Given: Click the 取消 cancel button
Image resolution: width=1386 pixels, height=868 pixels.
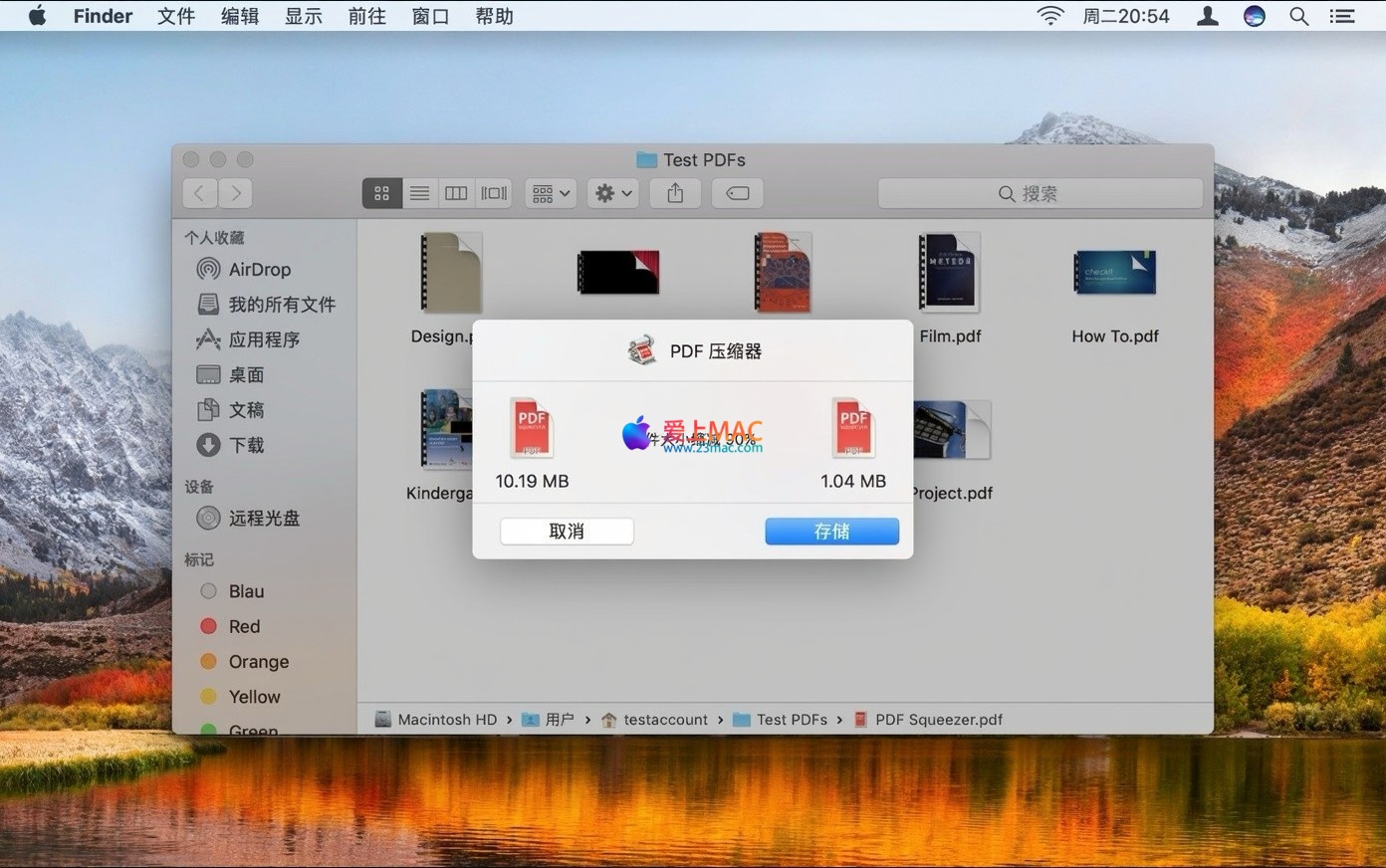Looking at the screenshot, I should click(x=567, y=532).
